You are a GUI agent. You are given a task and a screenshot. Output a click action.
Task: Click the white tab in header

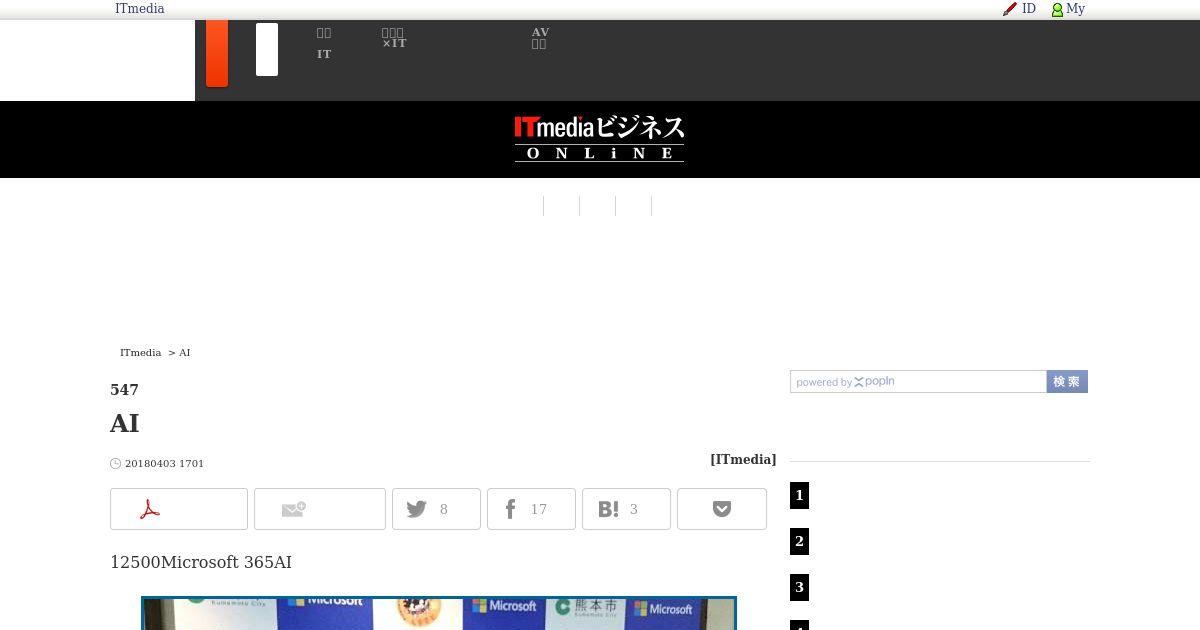(x=267, y=49)
